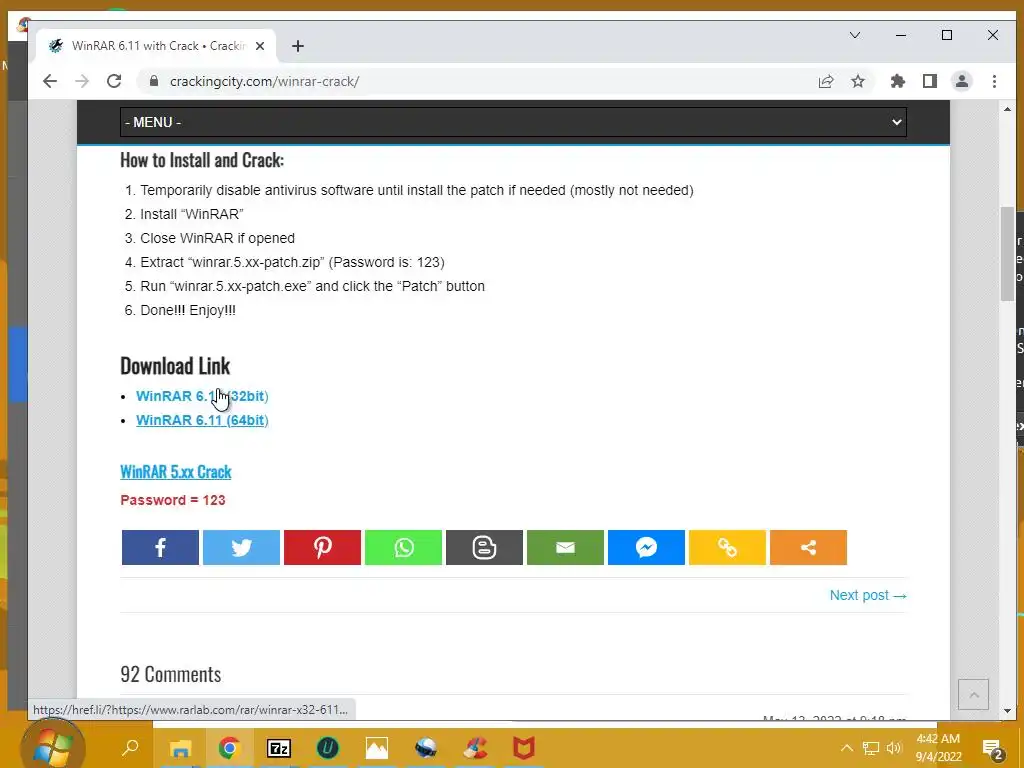
Task: Click the scrollbar down arrow
Action: click(x=1007, y=711)
